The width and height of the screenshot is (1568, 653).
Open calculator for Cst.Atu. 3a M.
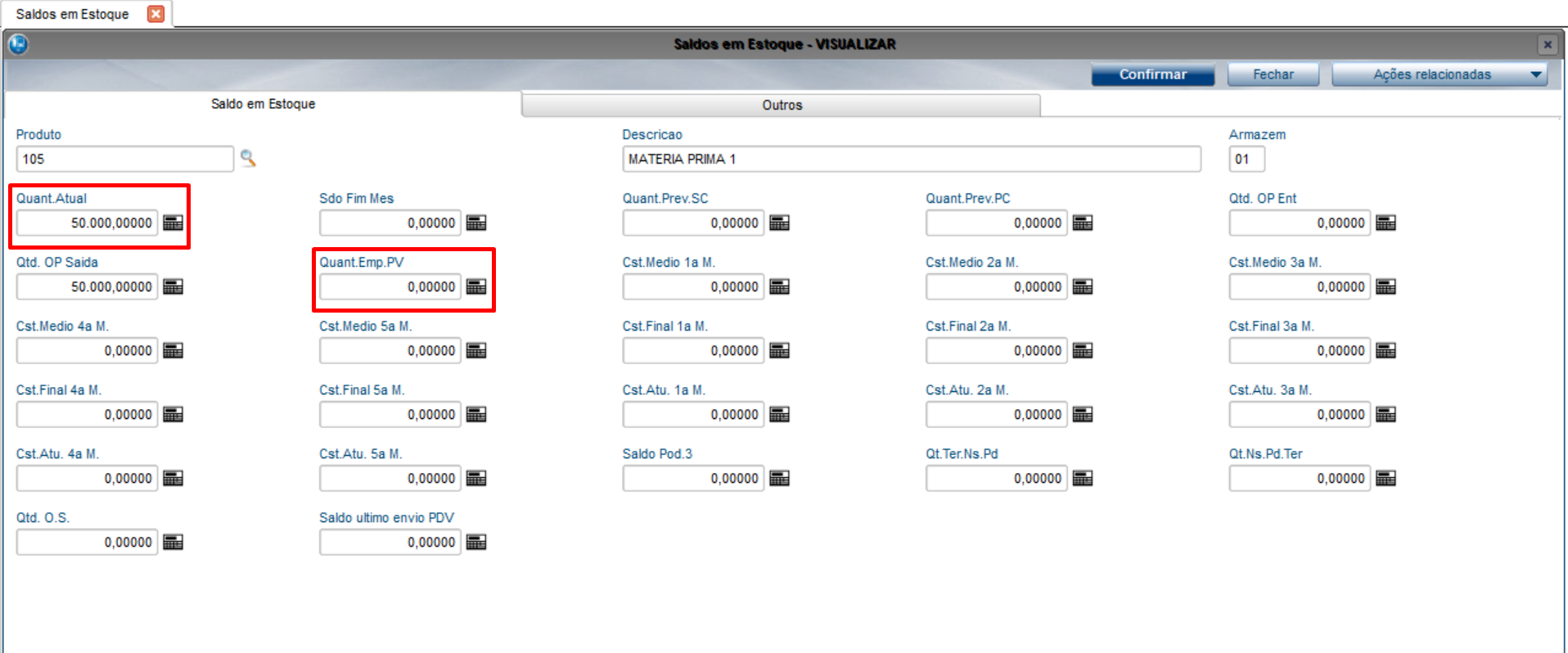click(1386, 414)
